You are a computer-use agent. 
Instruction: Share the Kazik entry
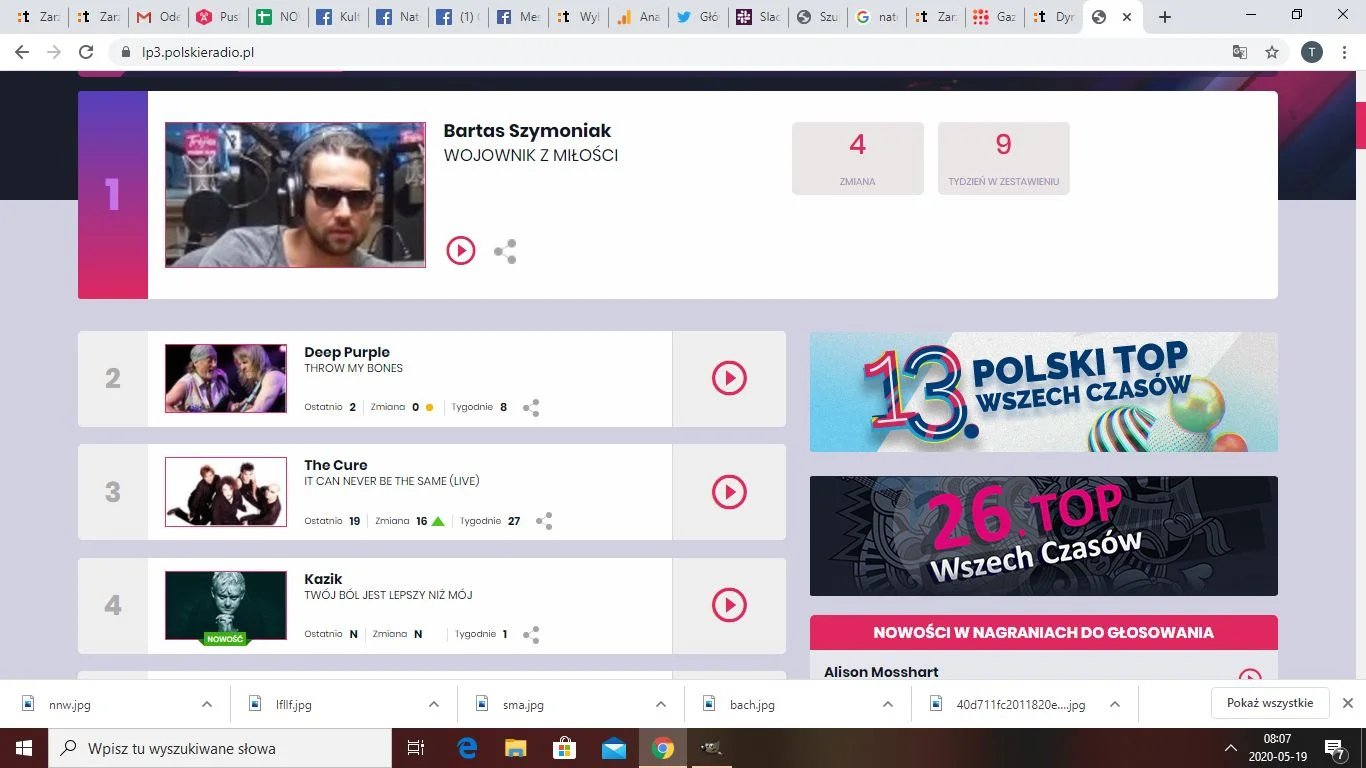coord(531,634)
